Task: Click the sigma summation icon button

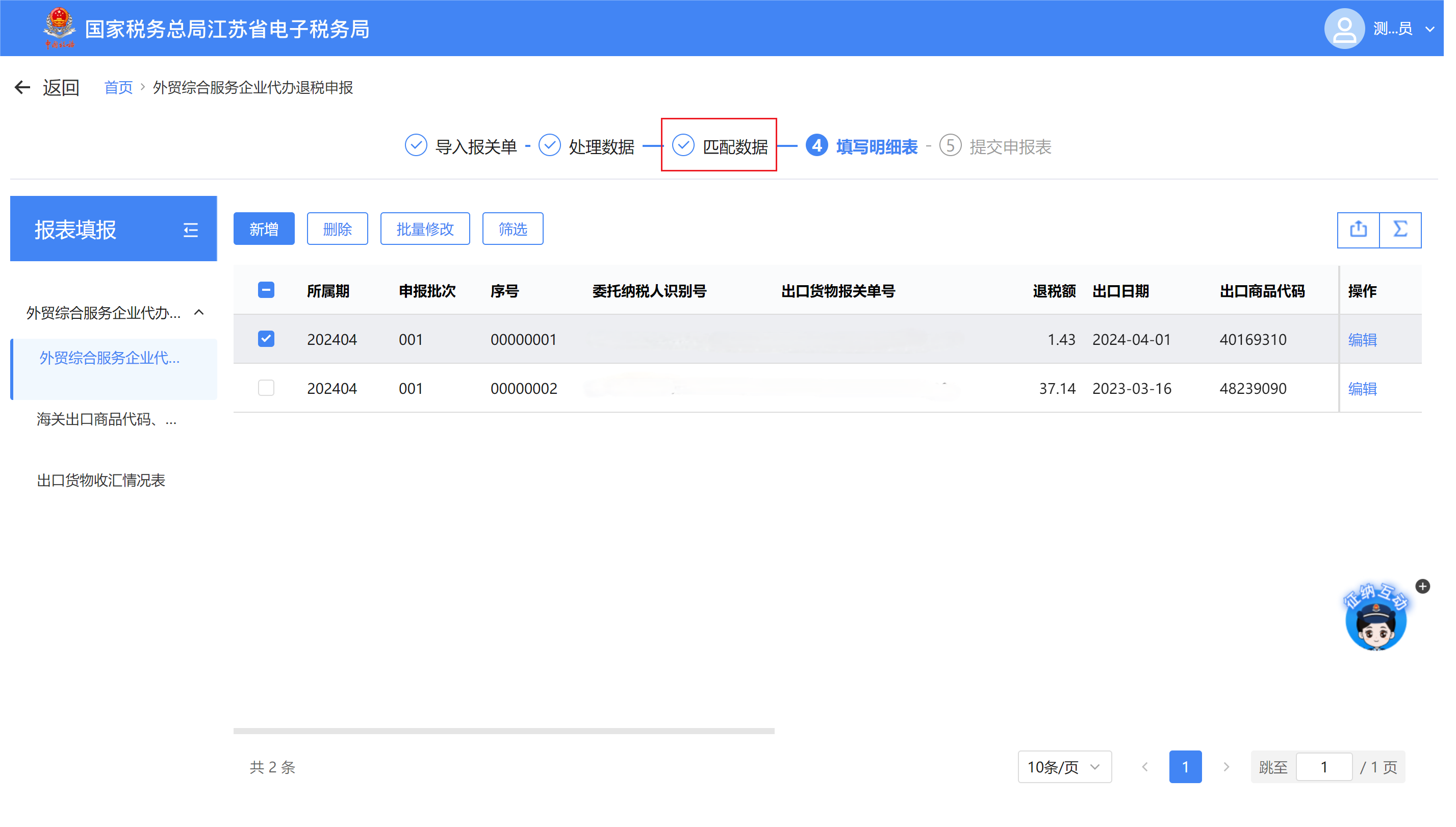Action: click(1400, 230)
